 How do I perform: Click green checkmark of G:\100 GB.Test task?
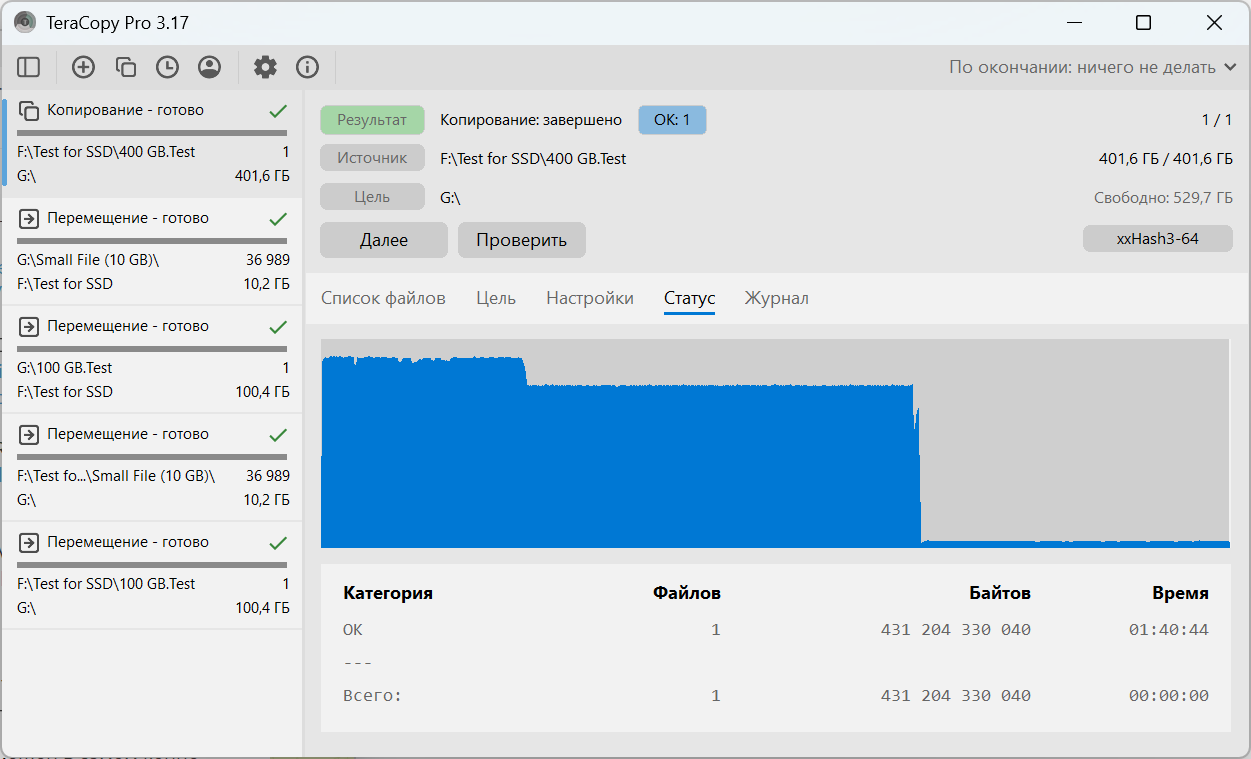[x=278, y=327]
